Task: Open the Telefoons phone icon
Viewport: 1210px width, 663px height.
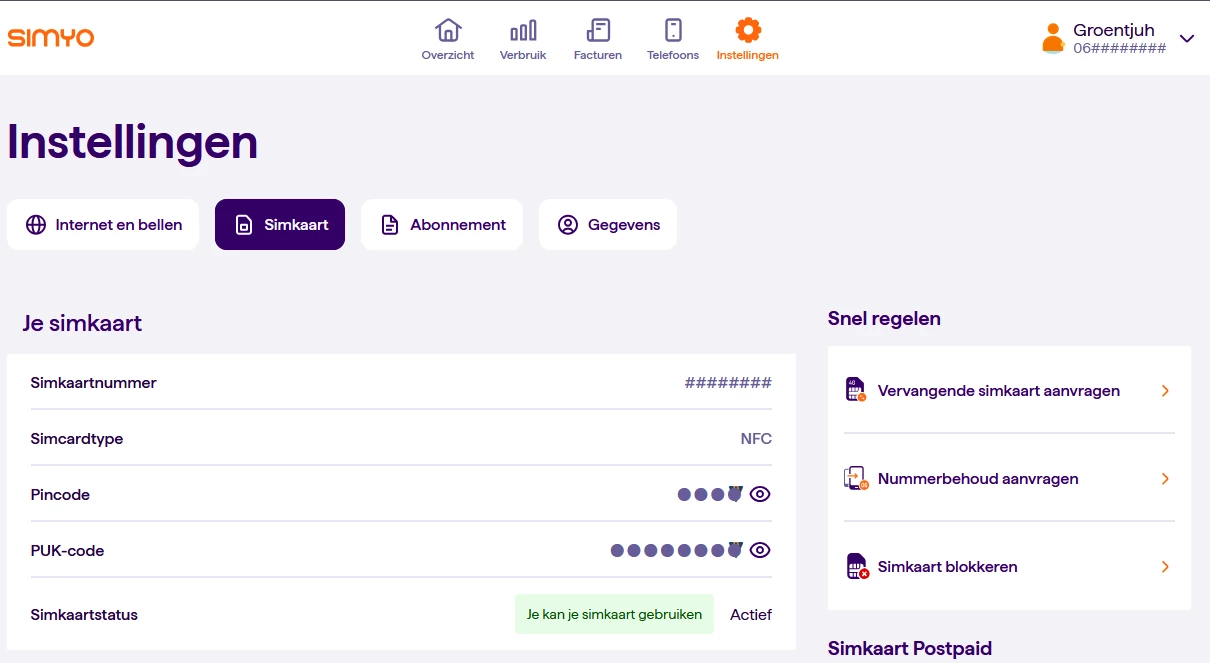Action: tap(673, 29)
